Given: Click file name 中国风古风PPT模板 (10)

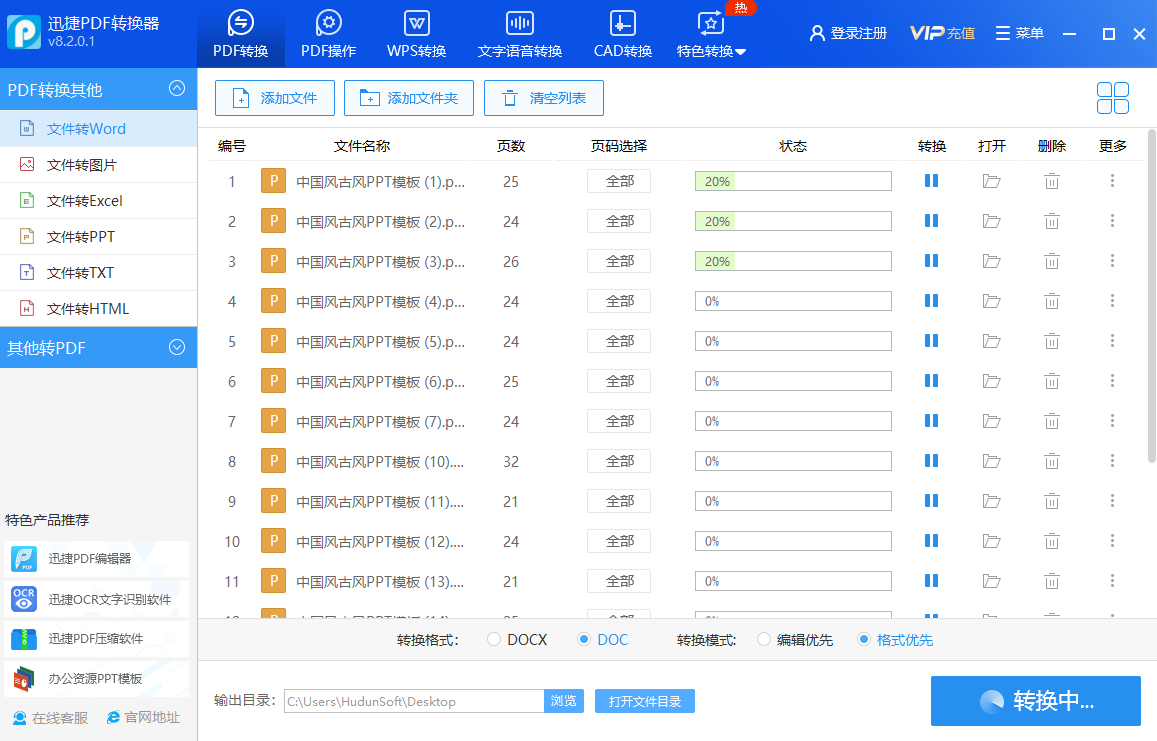Looking at the screenshot, I should tap(380, 461).
